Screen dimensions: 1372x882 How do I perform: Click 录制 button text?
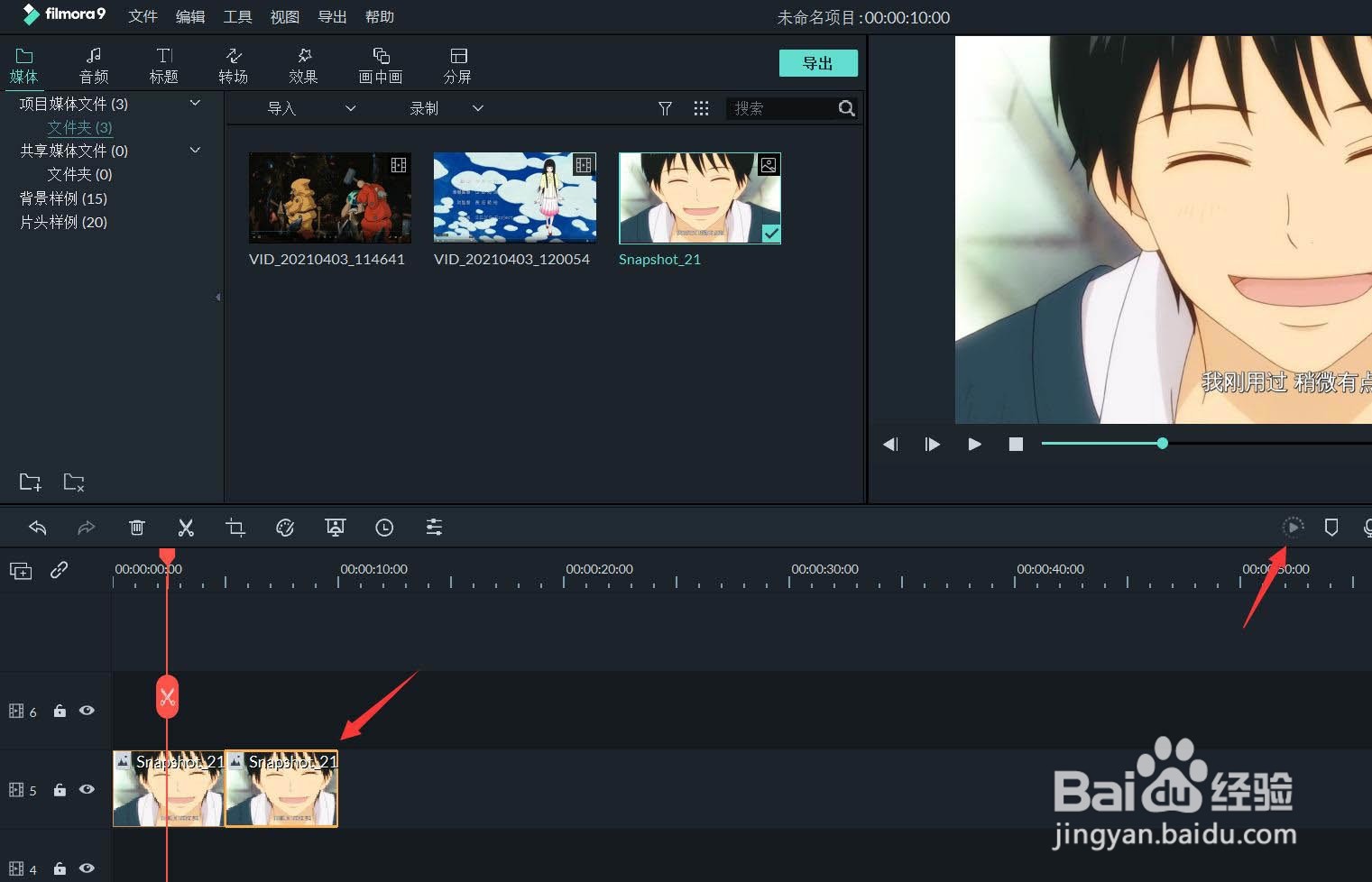[424, 108]
